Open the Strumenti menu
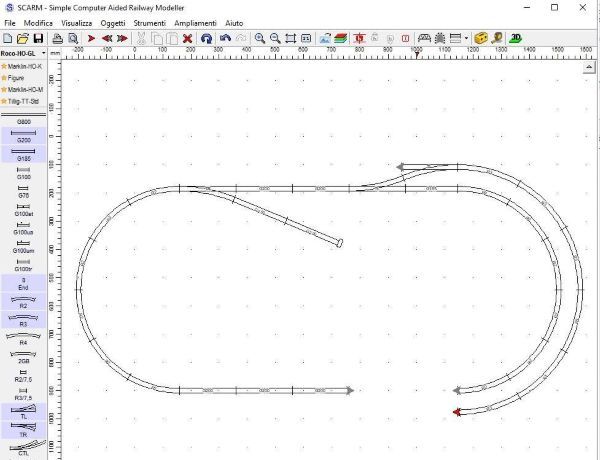 (x=150, y=22)
